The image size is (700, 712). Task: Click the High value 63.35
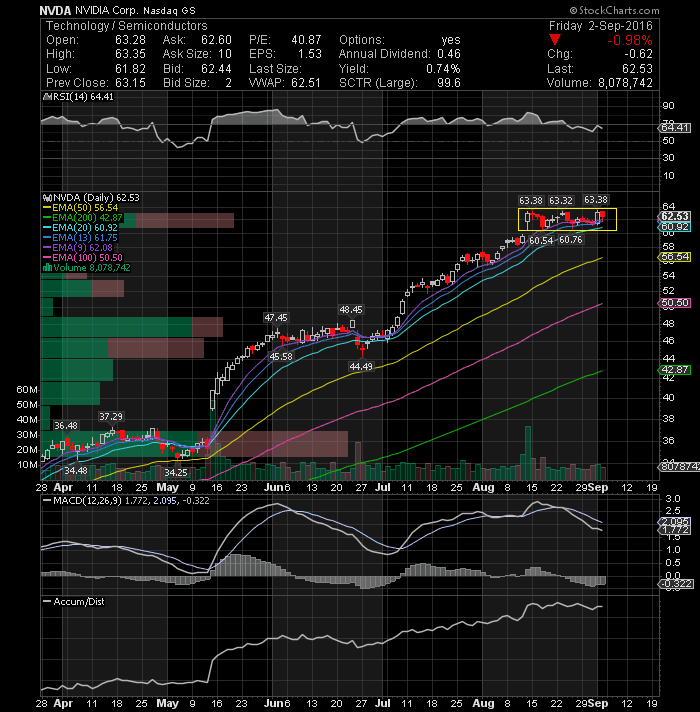coord(130,54)
